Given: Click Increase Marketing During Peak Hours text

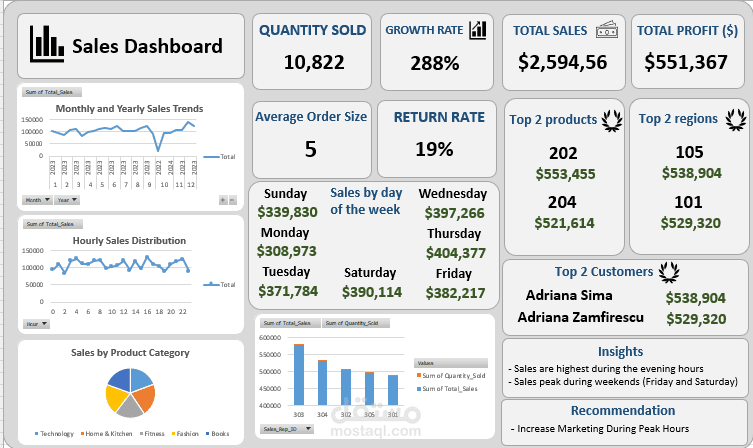Looking at the screenshot, I should (x=600, y=428).
